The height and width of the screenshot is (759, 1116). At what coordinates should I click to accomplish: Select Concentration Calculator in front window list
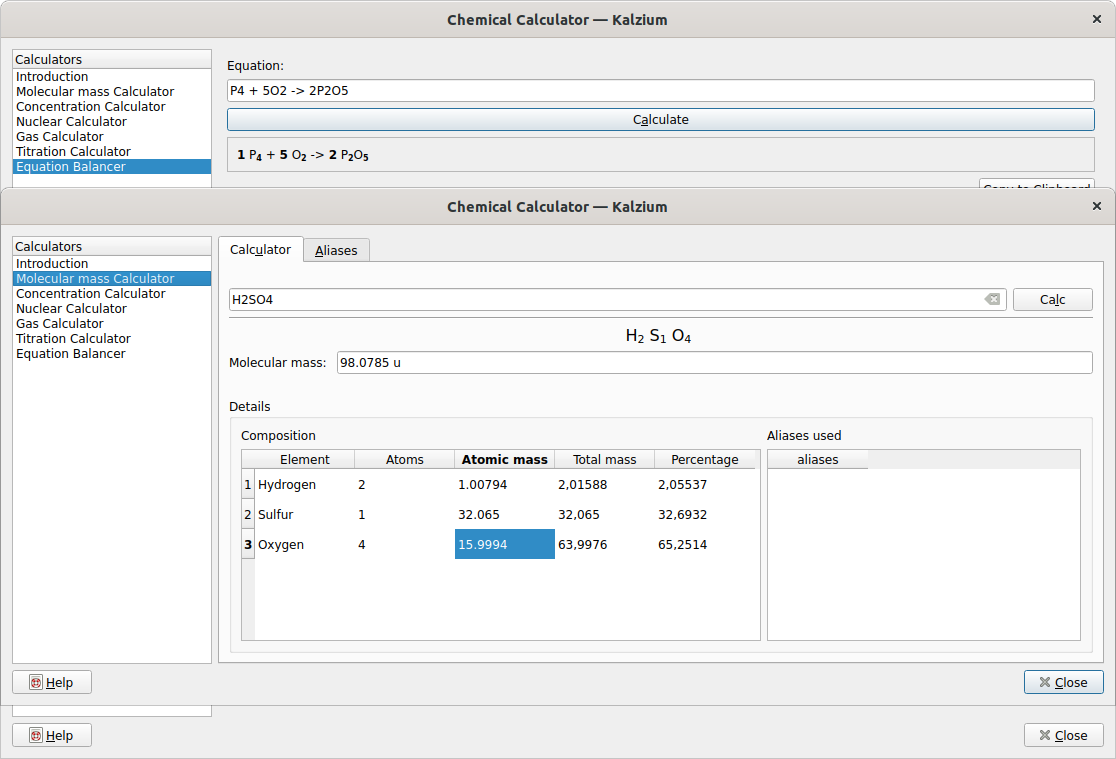click(90, 294)
